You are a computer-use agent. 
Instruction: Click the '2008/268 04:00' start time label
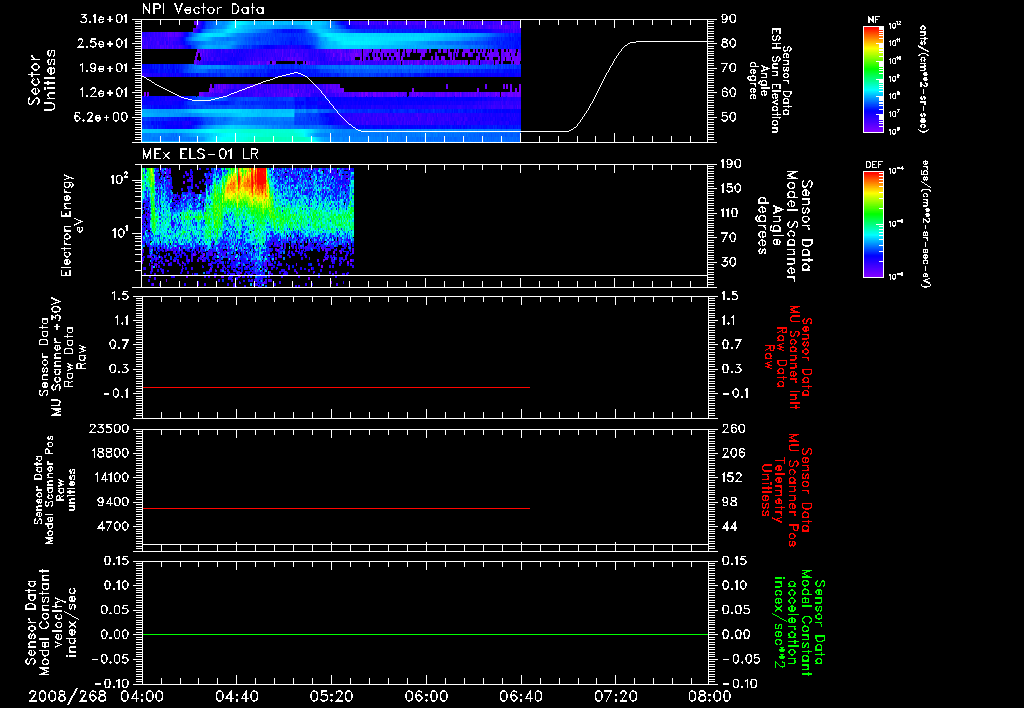[97, 696]
